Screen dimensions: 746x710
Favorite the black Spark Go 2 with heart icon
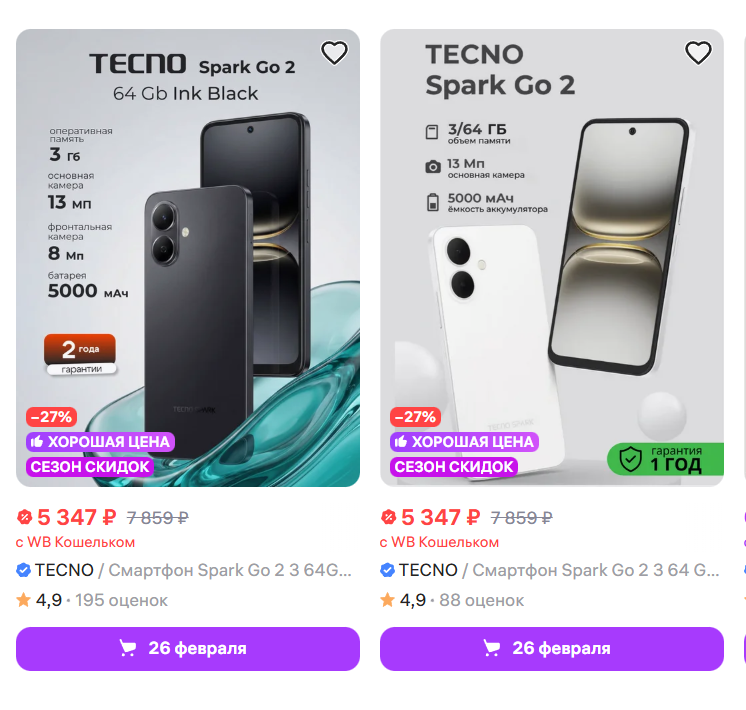334,52
